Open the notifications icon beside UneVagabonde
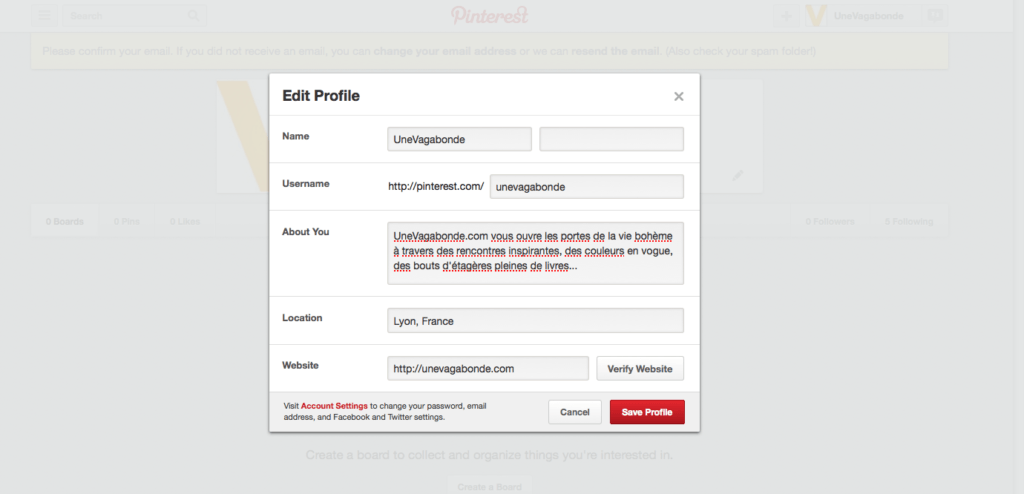 pyautogui.click(x=935, y=16)
